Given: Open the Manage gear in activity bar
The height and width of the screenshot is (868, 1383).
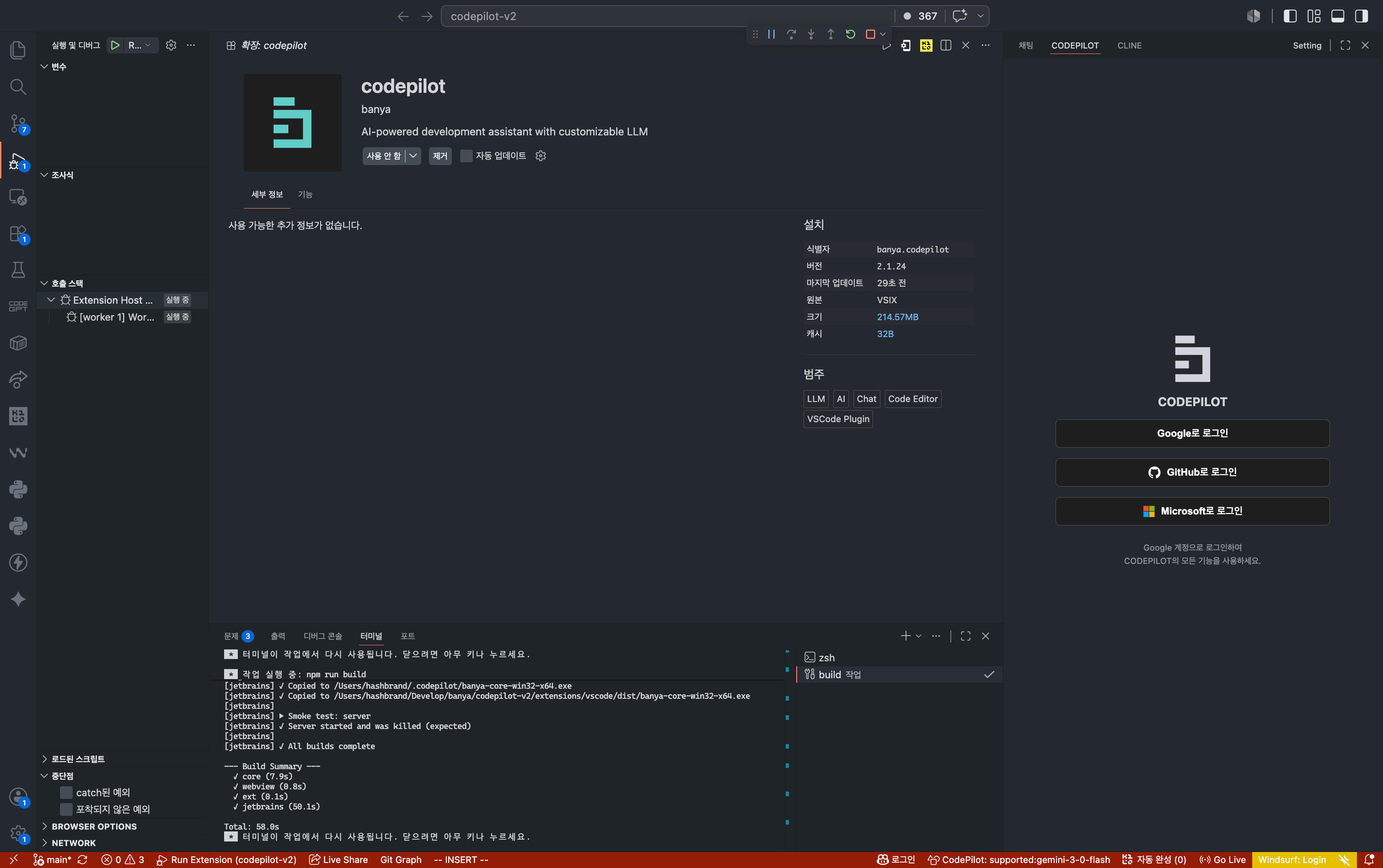Looking at the screenshot, I should 18,833.
